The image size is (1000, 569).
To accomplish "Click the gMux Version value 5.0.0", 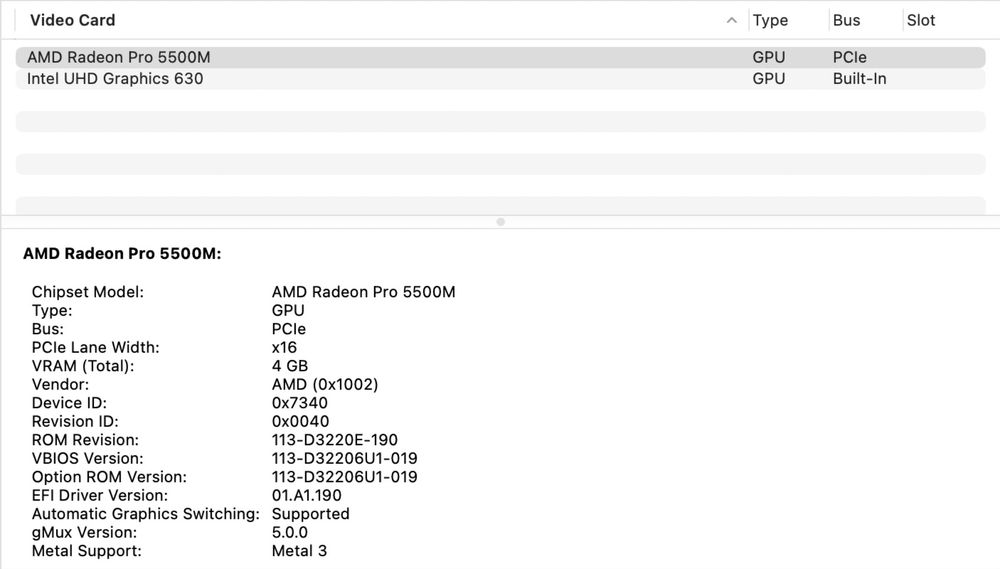I will (x=290, y=532).
